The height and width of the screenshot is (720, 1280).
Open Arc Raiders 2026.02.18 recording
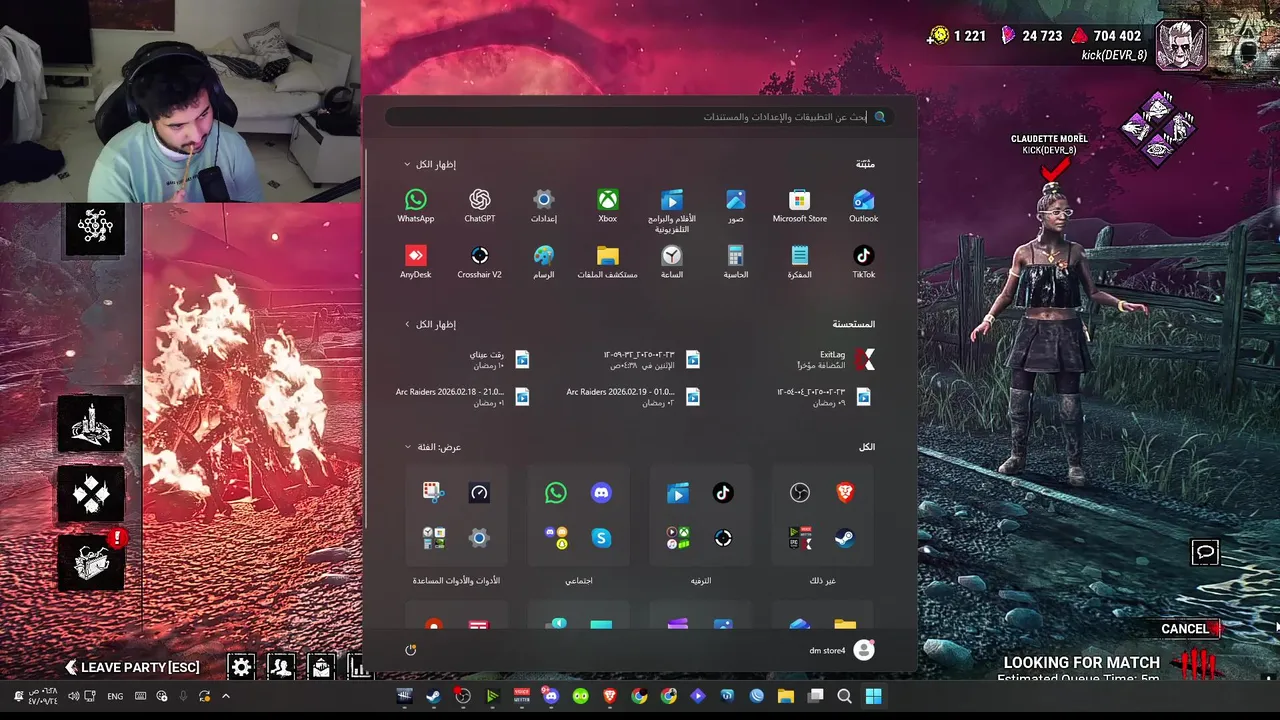click(463, 397)
